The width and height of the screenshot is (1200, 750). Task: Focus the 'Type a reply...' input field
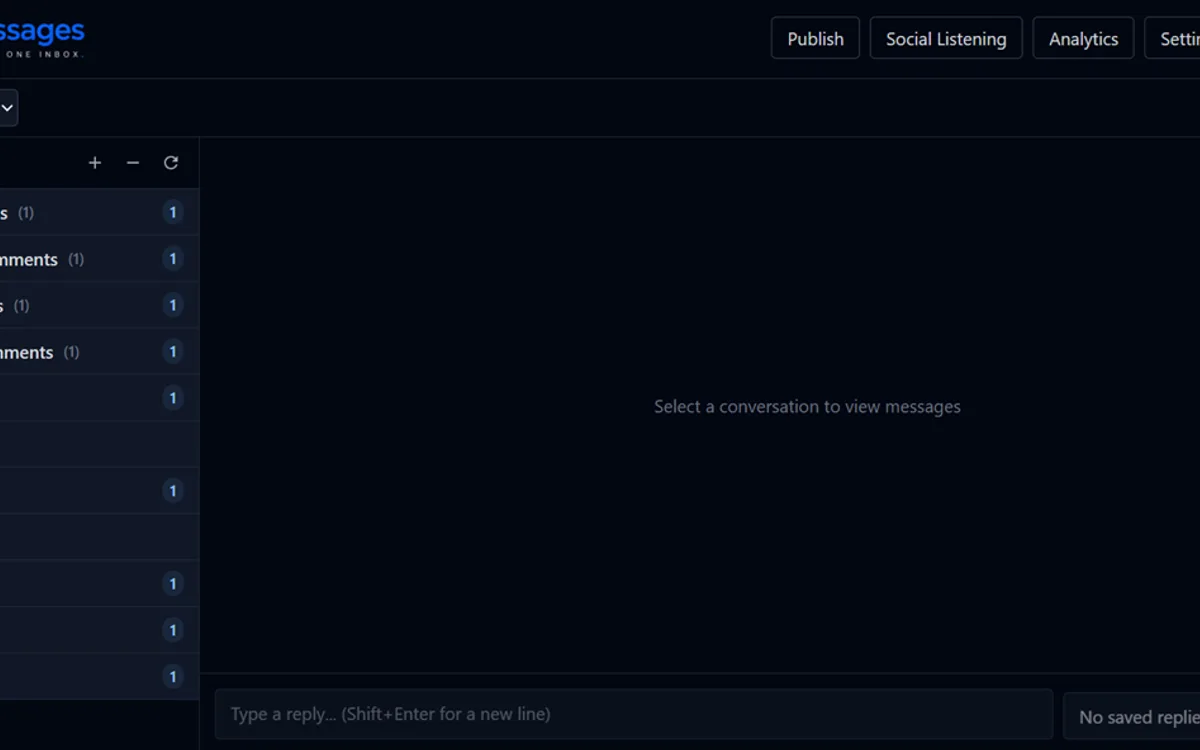(x=634, y=714)
